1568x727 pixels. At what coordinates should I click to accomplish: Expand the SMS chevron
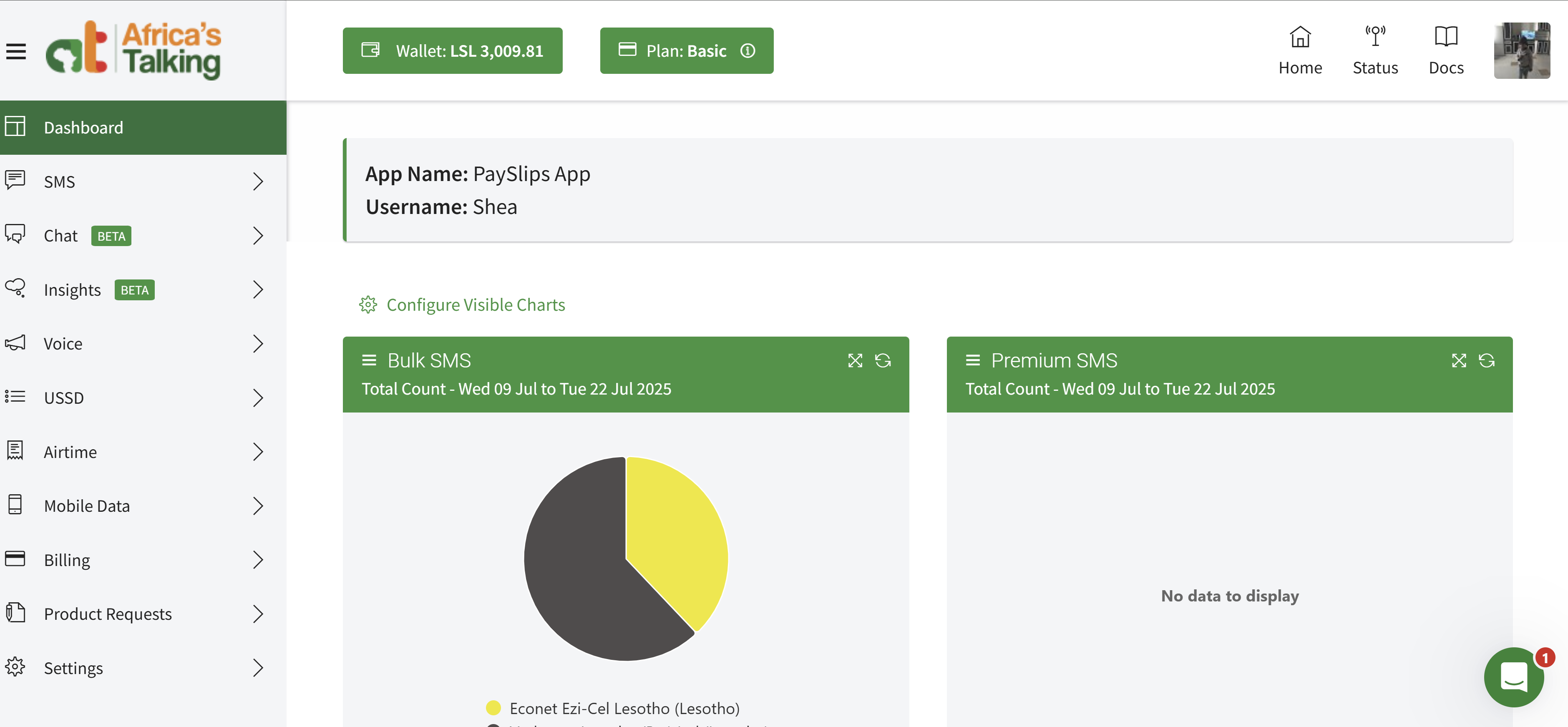(258, 181)
